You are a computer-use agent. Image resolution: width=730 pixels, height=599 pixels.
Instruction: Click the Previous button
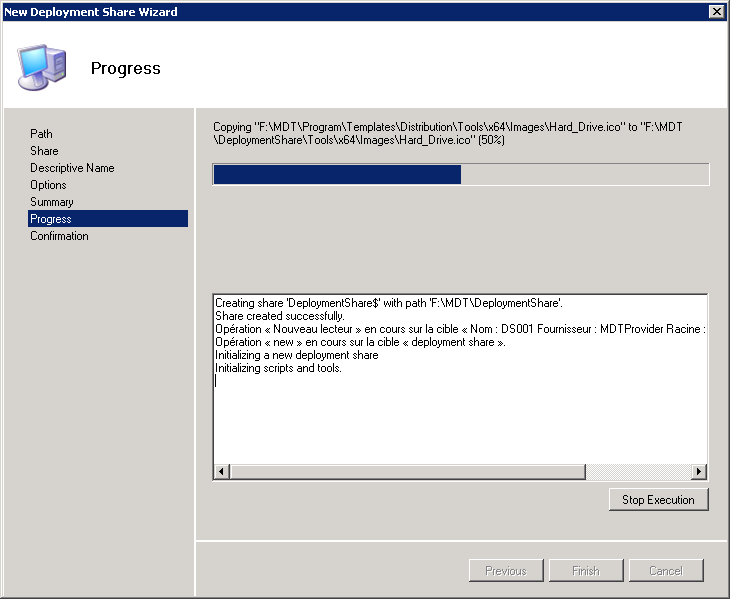point(506,571)
